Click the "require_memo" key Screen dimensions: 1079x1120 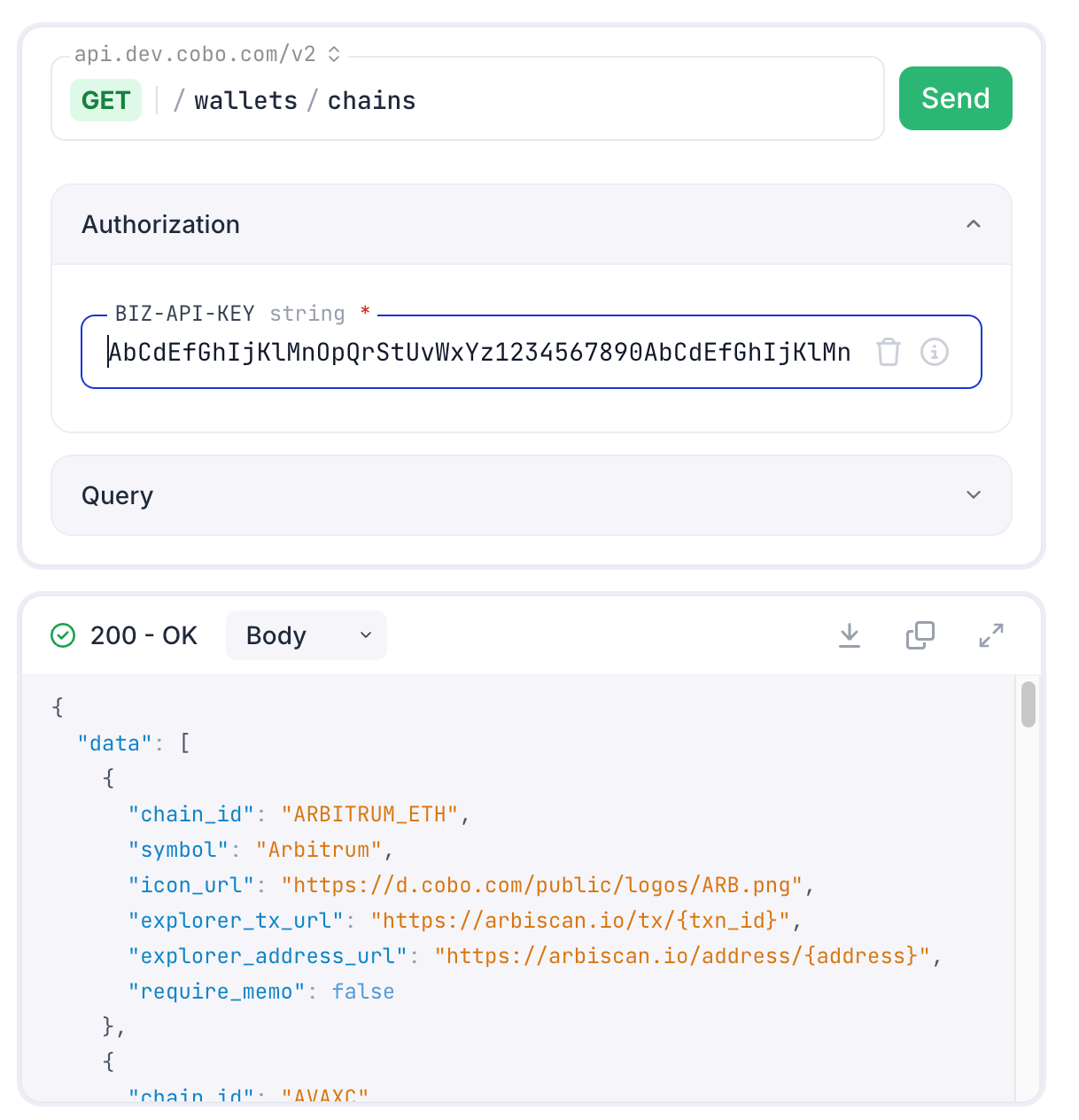coord(217,992)
